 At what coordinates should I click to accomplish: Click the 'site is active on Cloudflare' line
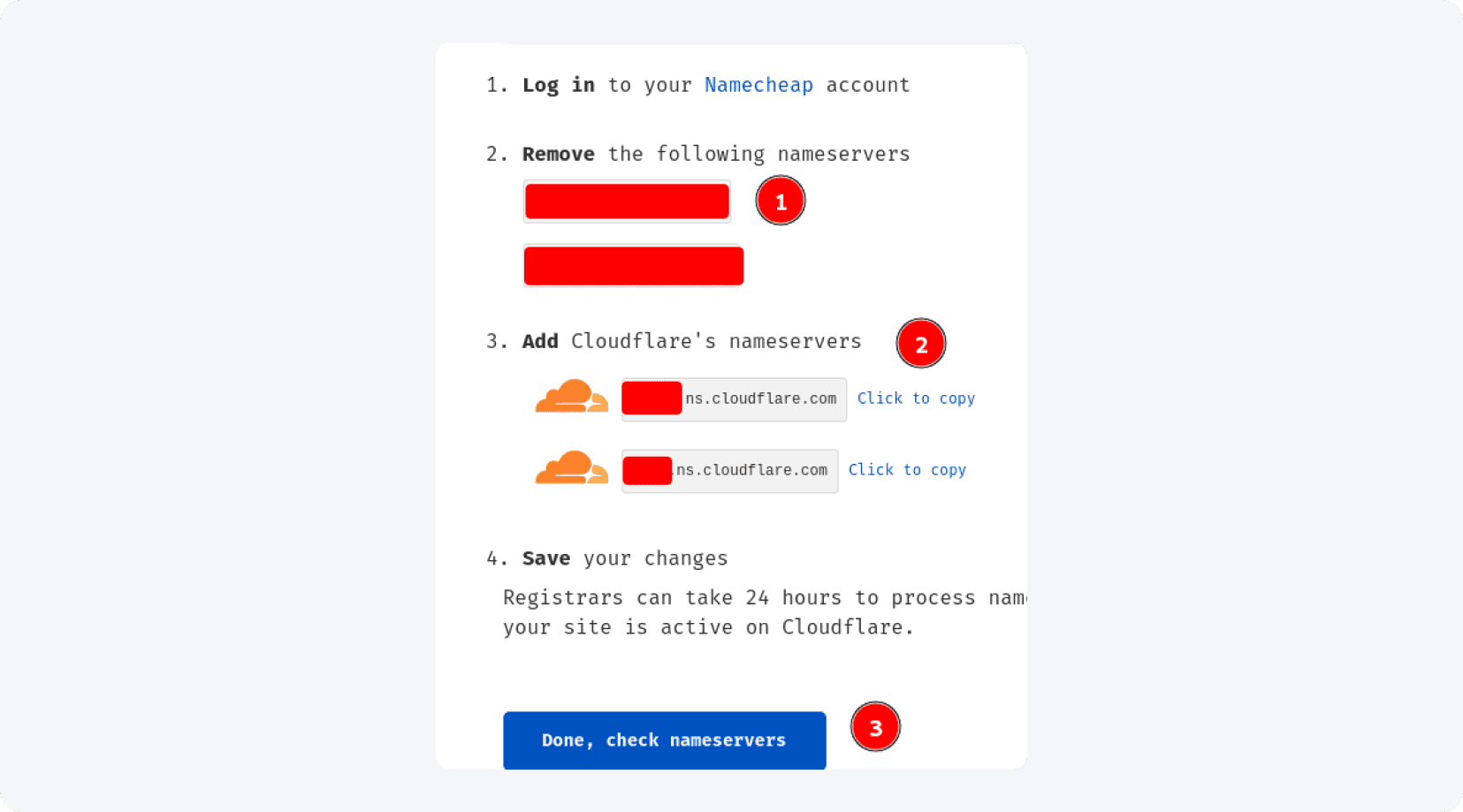(707, 627)
